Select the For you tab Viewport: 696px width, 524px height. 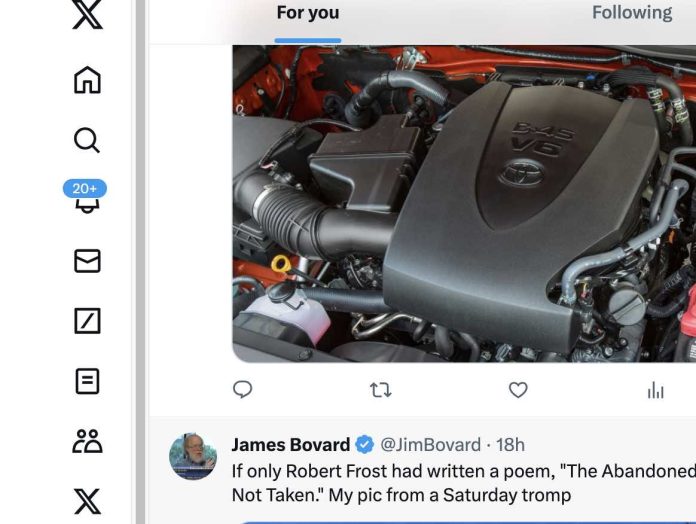(x=308, y=12)
